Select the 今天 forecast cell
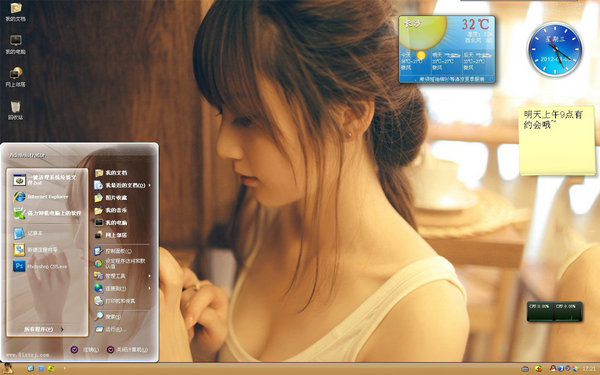 pos(415,62)
